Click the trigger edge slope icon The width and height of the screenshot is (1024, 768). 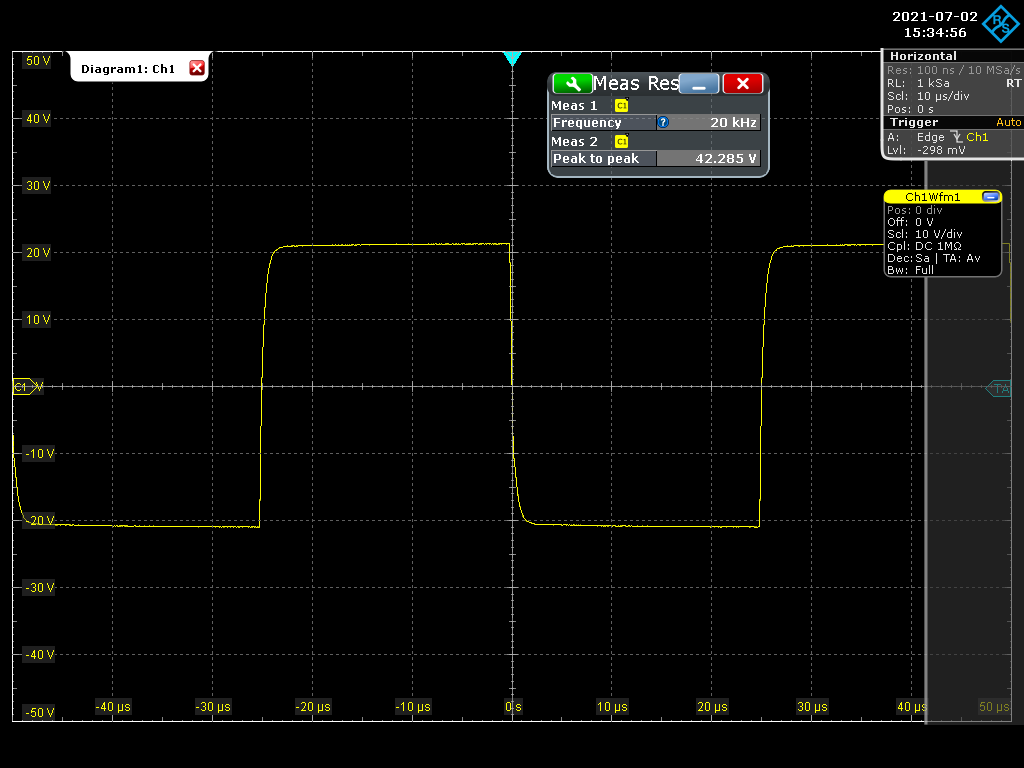click(x=956, y=136)
